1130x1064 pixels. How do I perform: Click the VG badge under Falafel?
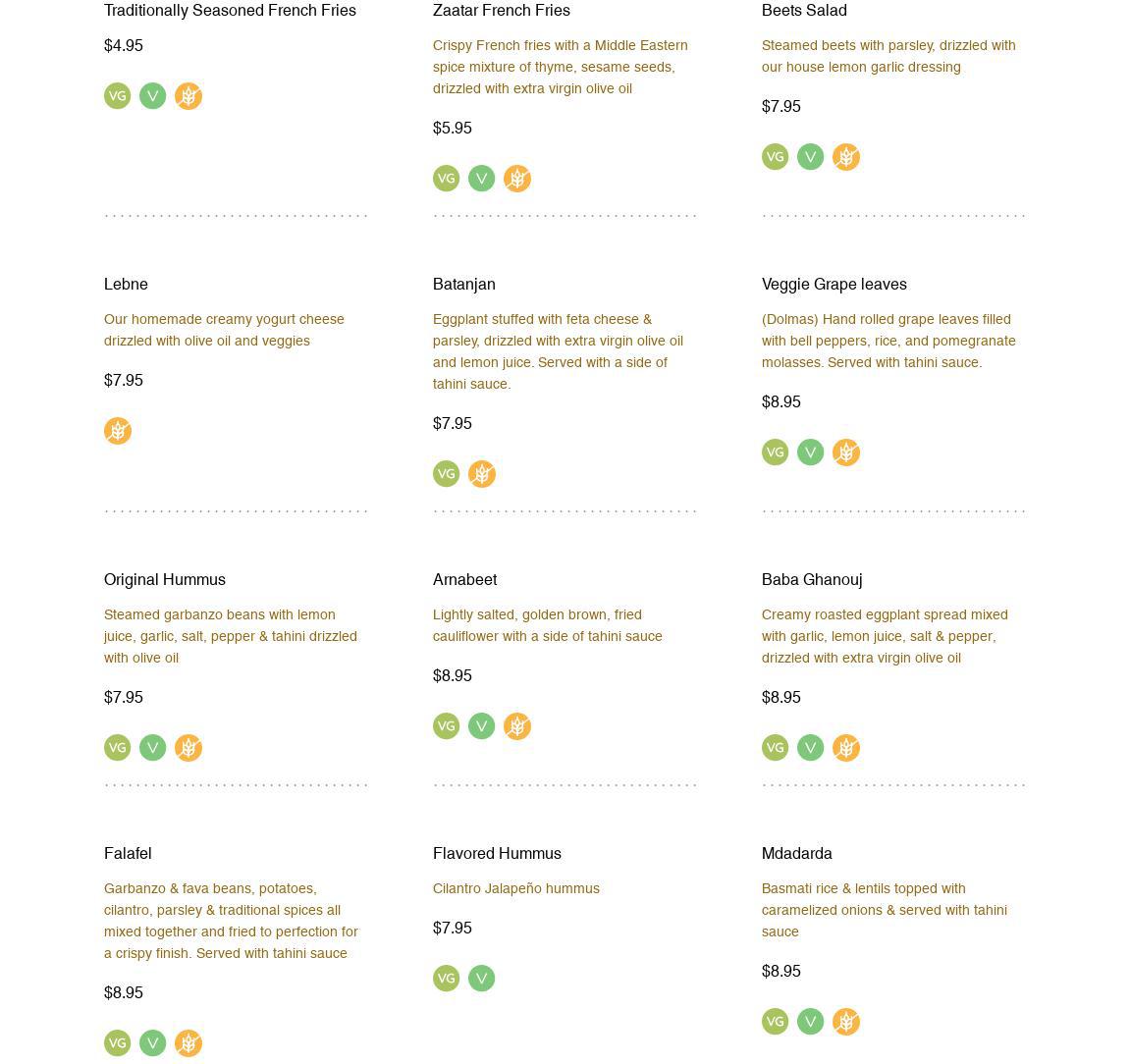[118, 1043]
